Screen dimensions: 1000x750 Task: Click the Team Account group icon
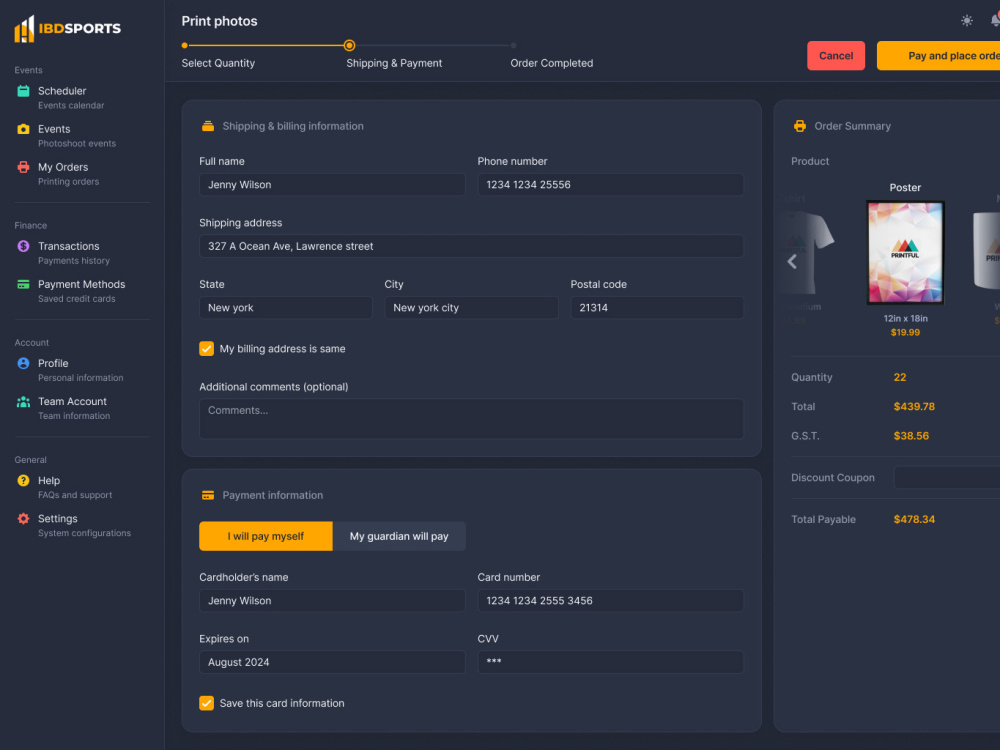pos(23,401)
